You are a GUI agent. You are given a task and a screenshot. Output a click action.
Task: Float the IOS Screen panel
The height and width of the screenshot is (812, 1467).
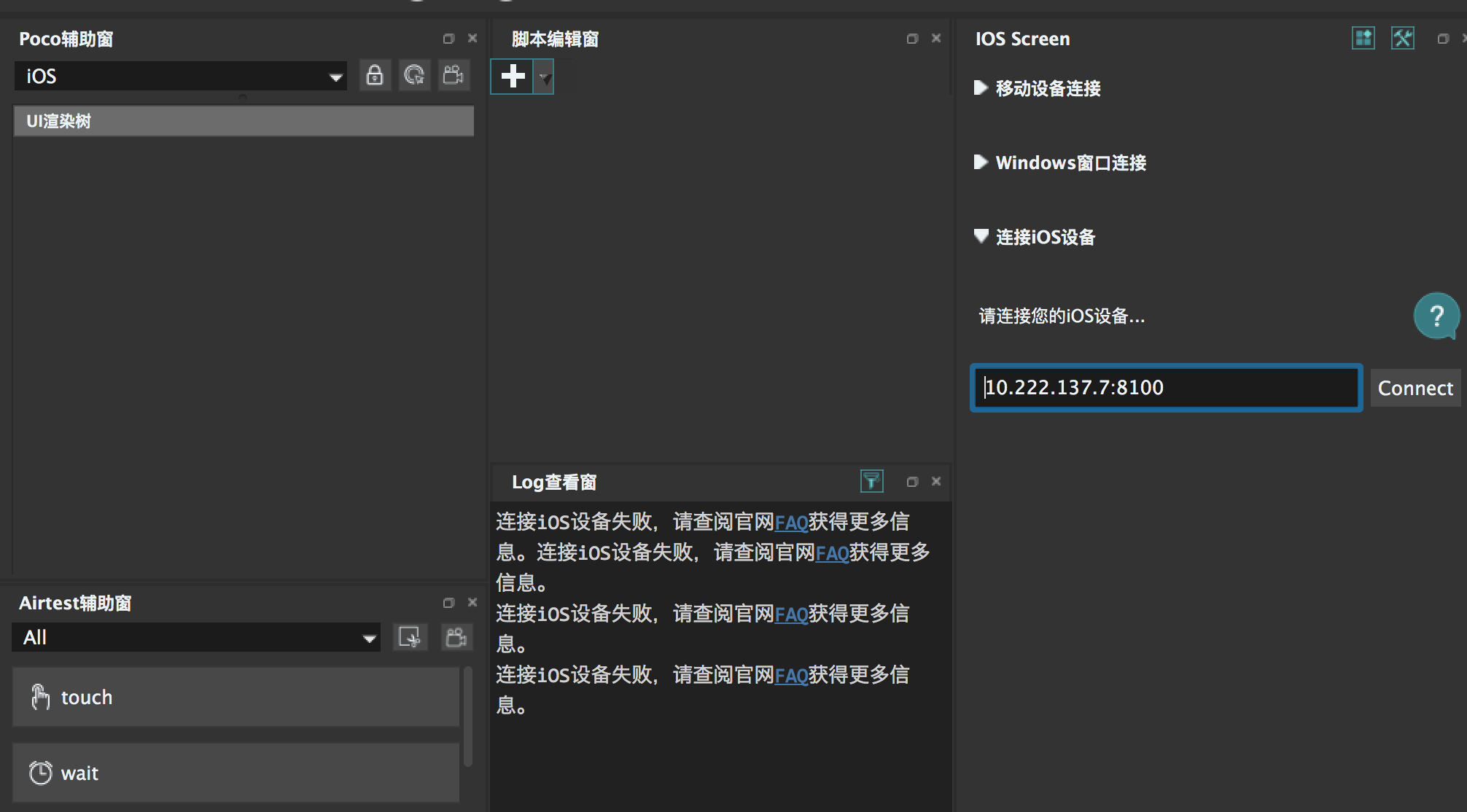(1443, 39)
